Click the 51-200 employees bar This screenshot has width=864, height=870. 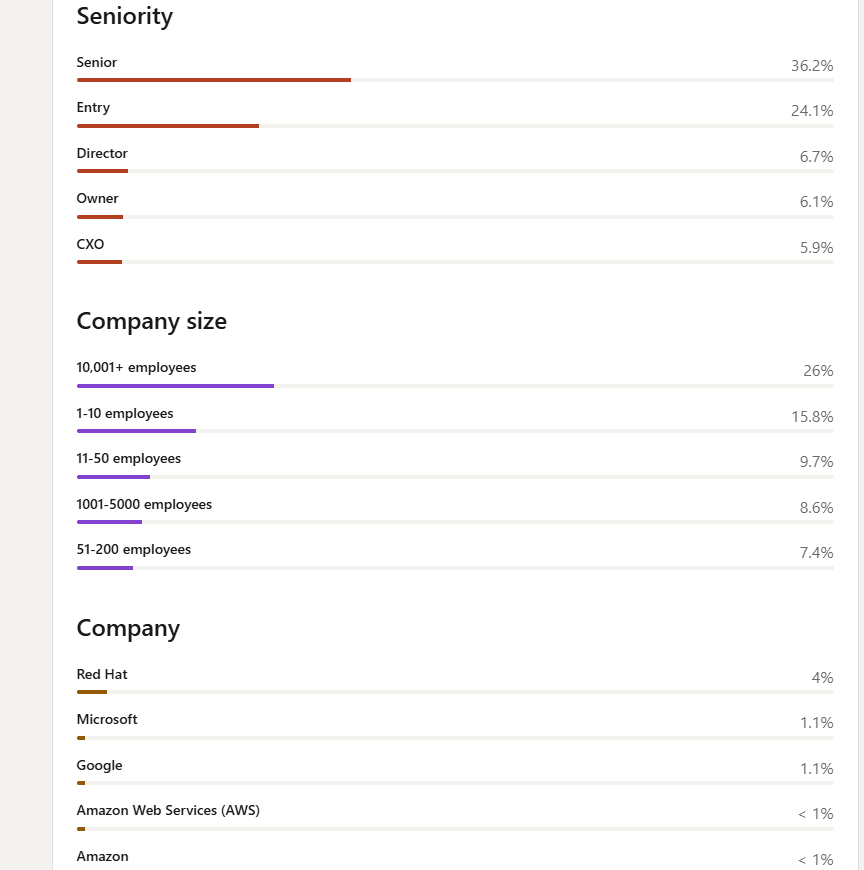(455, 568)
